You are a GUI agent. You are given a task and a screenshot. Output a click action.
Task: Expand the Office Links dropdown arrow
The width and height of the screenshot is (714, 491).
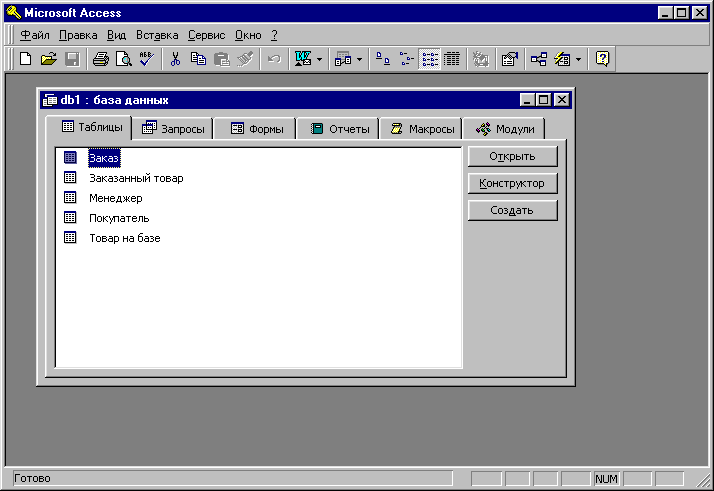319,59
